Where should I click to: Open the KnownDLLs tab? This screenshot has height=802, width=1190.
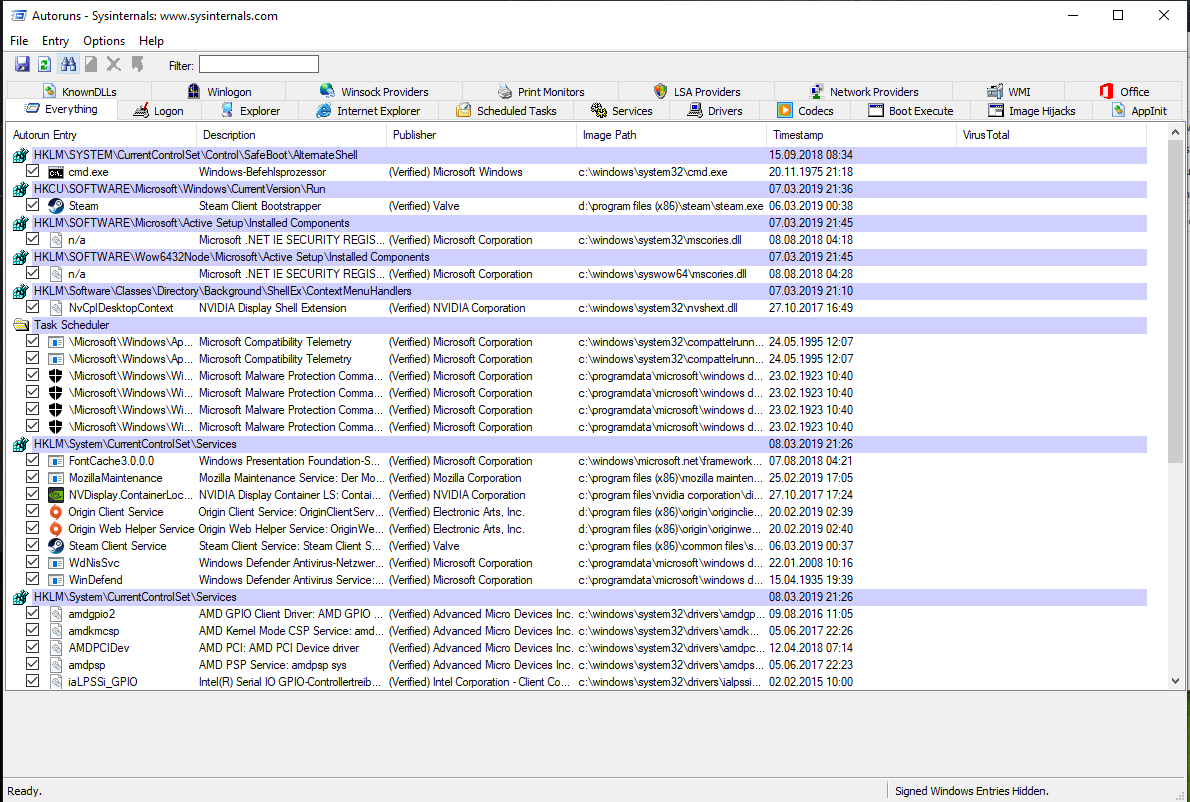[80, 91]
